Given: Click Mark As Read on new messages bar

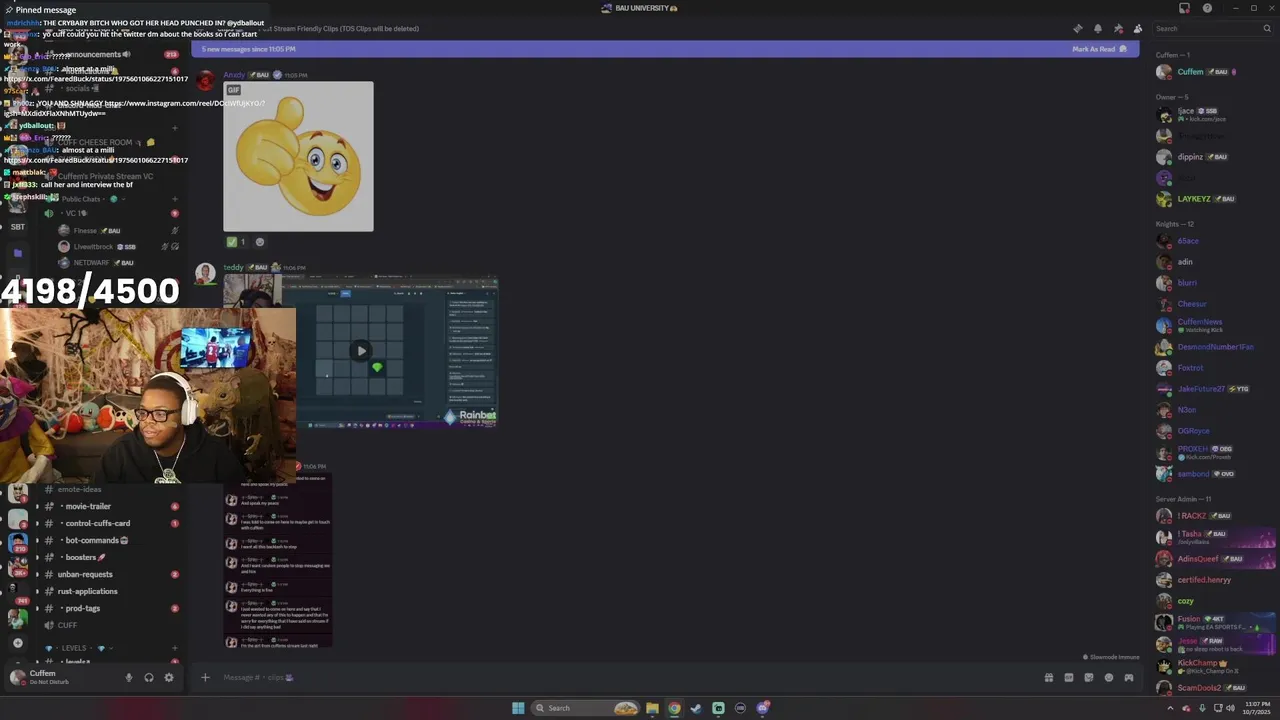Looking at the screenshot, I should [x=1098, y=49].
